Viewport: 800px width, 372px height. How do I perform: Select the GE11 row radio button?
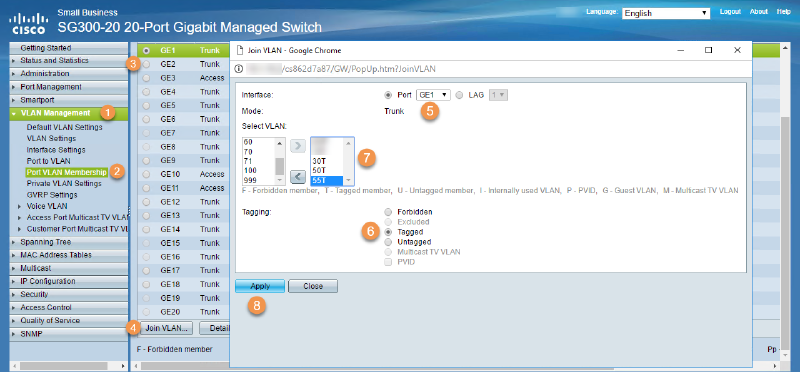(147, 188)
